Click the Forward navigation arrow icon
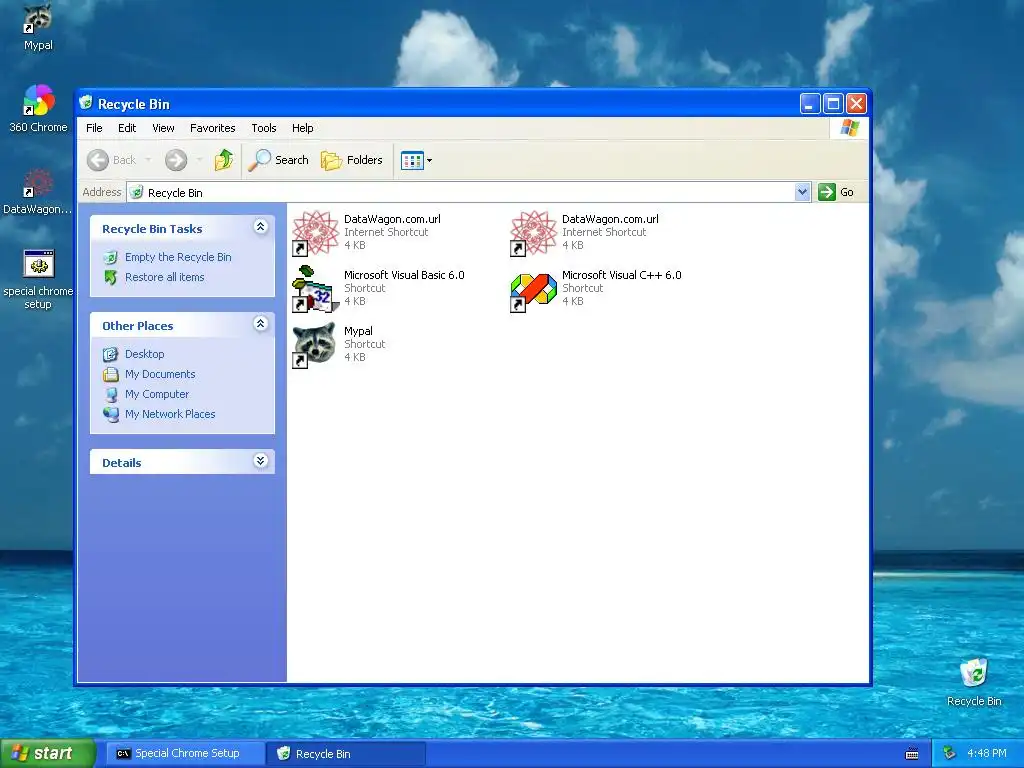Screen dimensions: 1024x768 click(176, 160)
